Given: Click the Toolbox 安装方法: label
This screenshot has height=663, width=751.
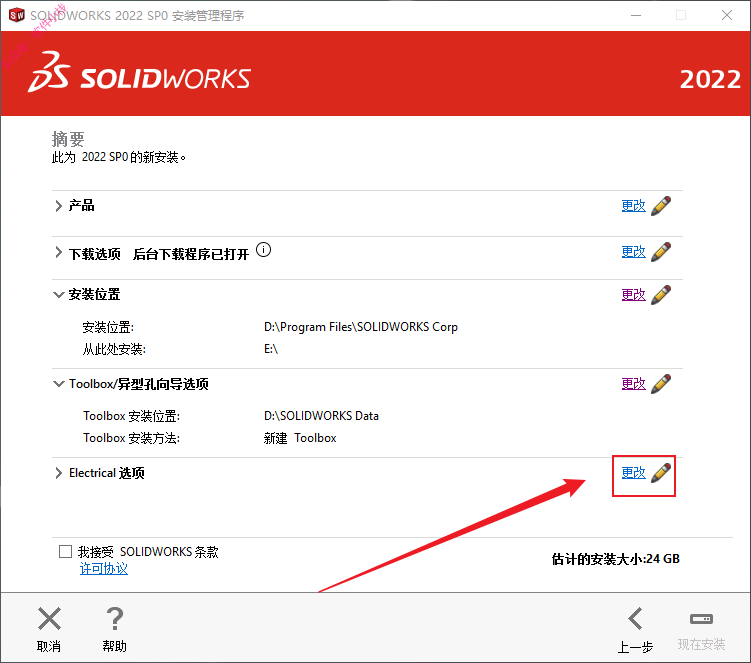Looking at the screenshot, I should pos(131,438).
